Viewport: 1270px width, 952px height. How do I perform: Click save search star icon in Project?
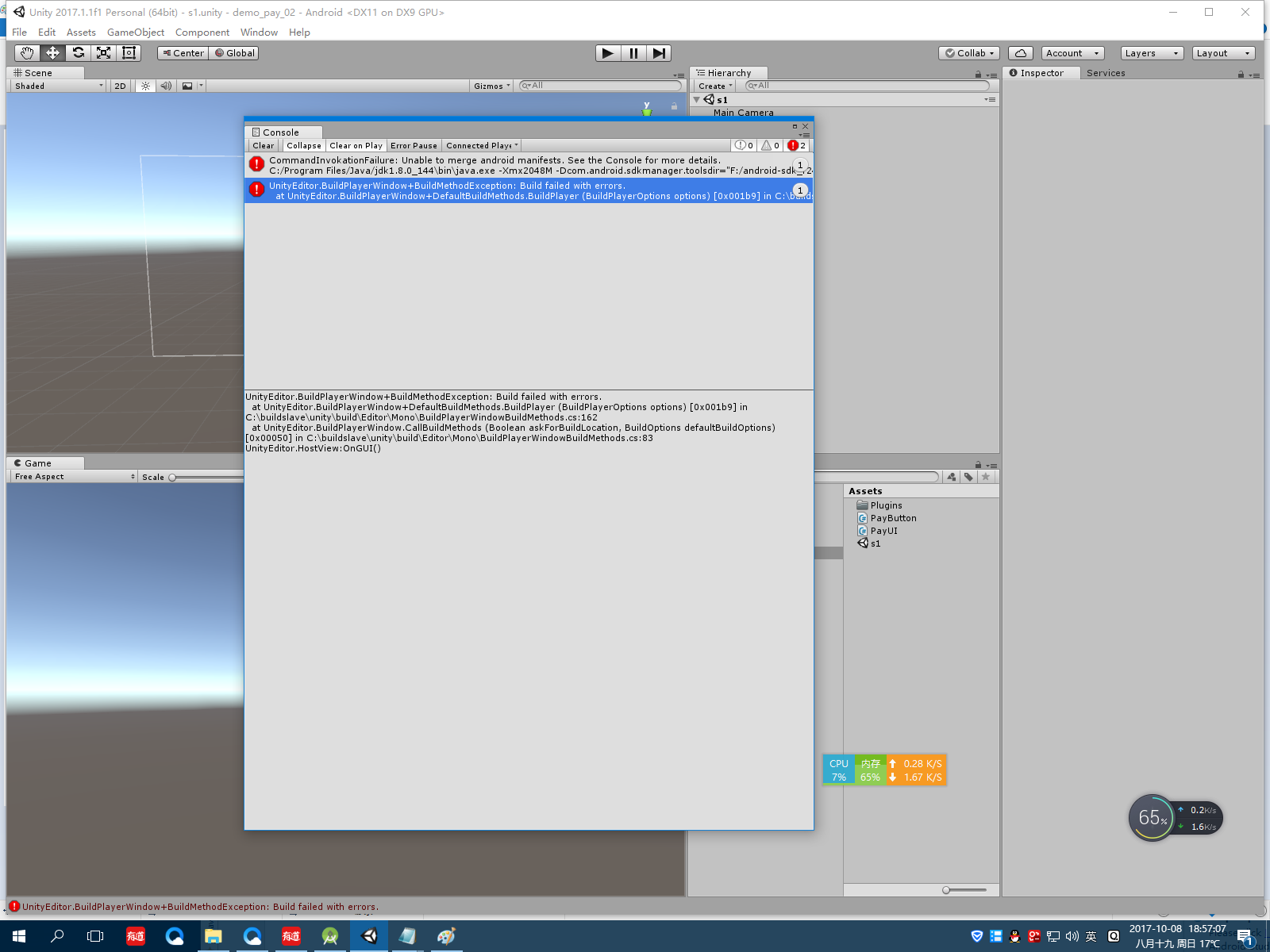point(986,477)
